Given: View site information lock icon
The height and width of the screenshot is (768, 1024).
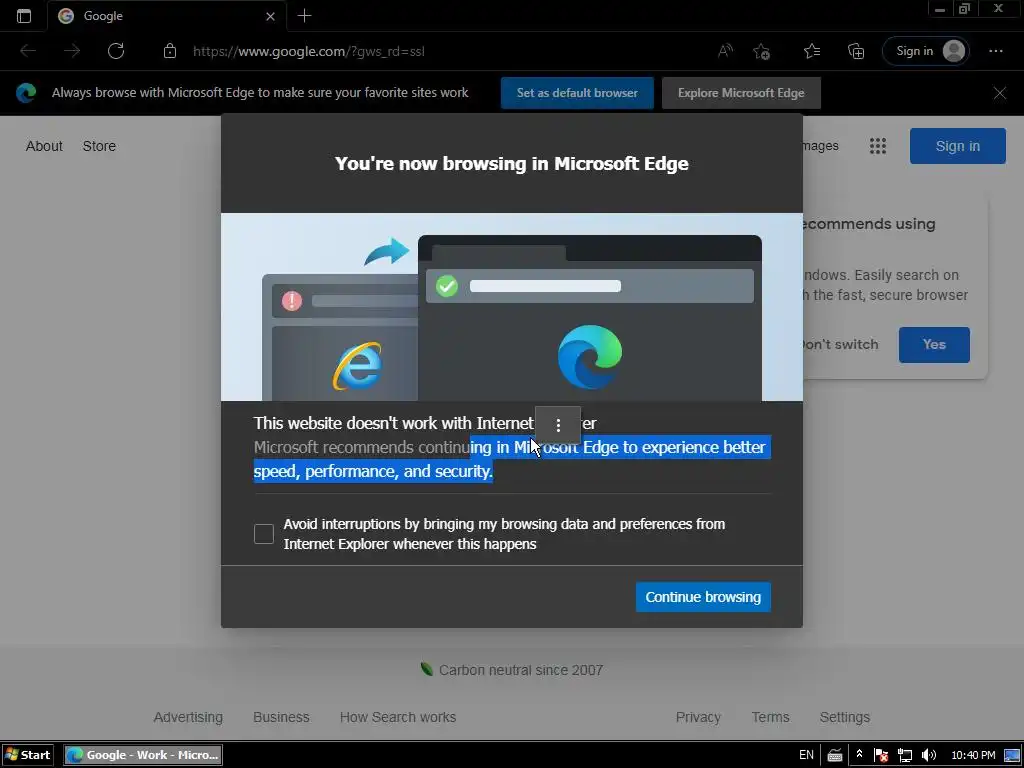Looking at the screenshot, I should tap(170, 51).
